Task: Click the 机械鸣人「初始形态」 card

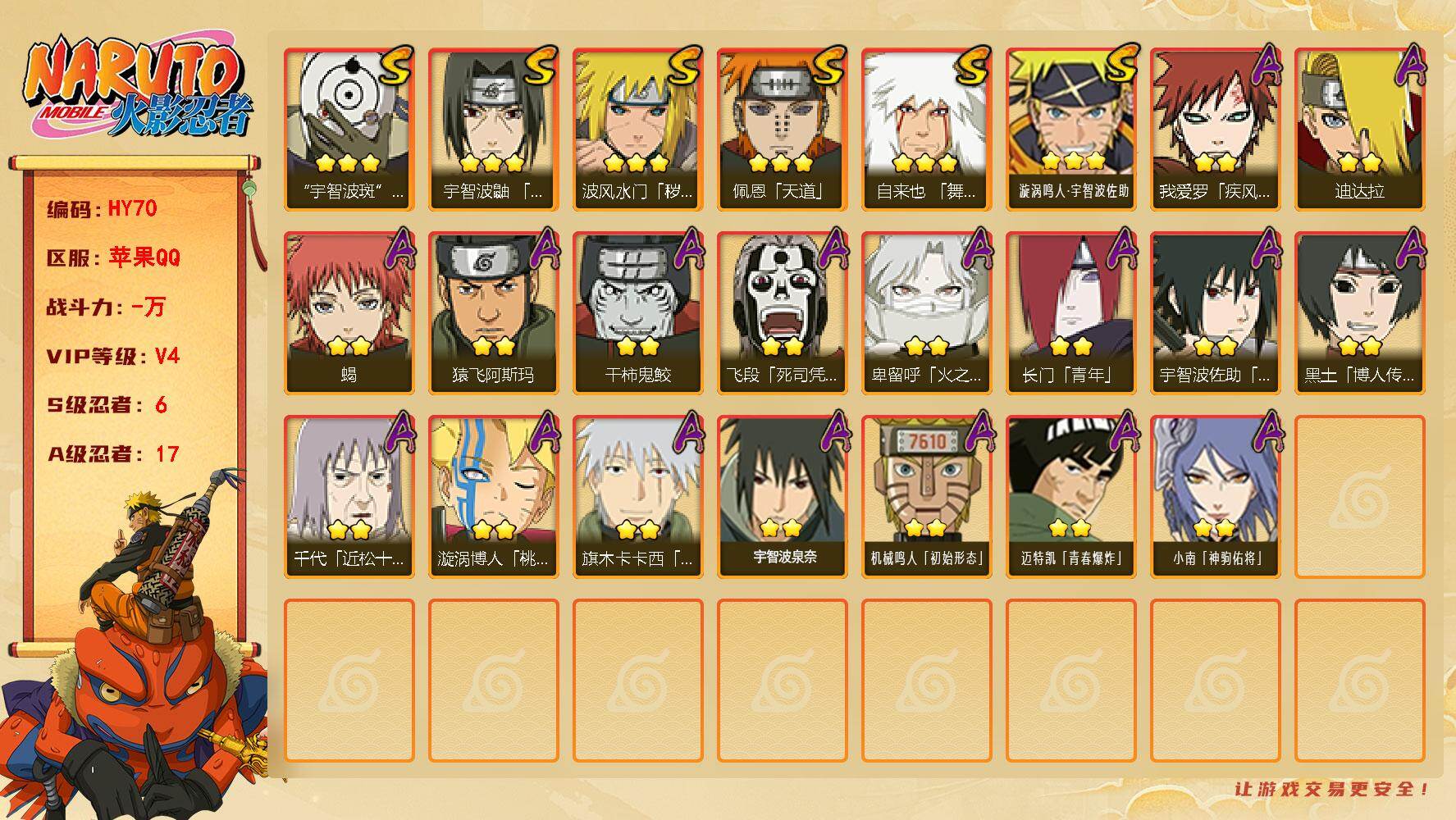Action: coord(926,497)
